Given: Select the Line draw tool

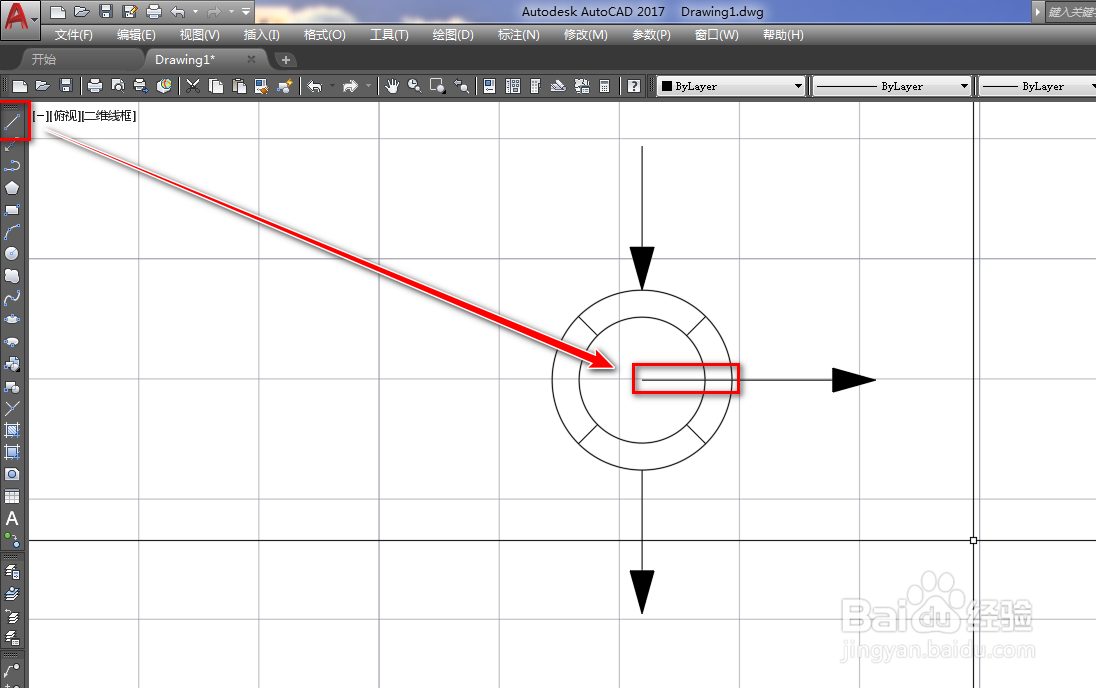Looking at the screenshot, I should pos(13,122).
